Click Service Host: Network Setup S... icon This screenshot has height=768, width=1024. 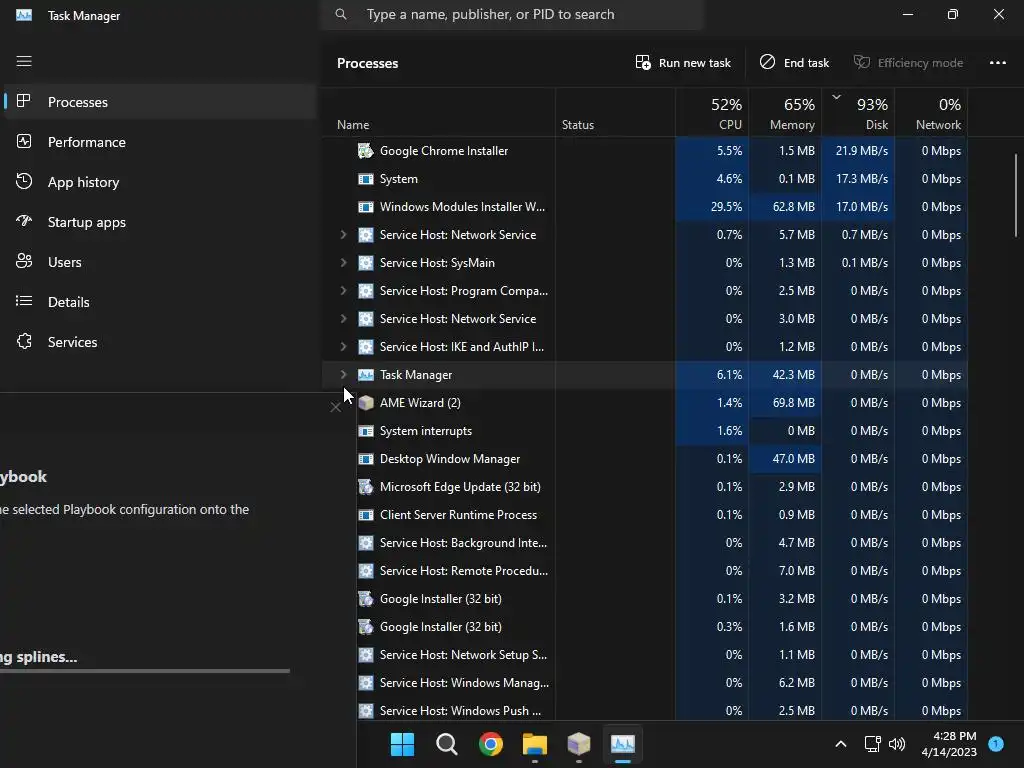point(366,655)
